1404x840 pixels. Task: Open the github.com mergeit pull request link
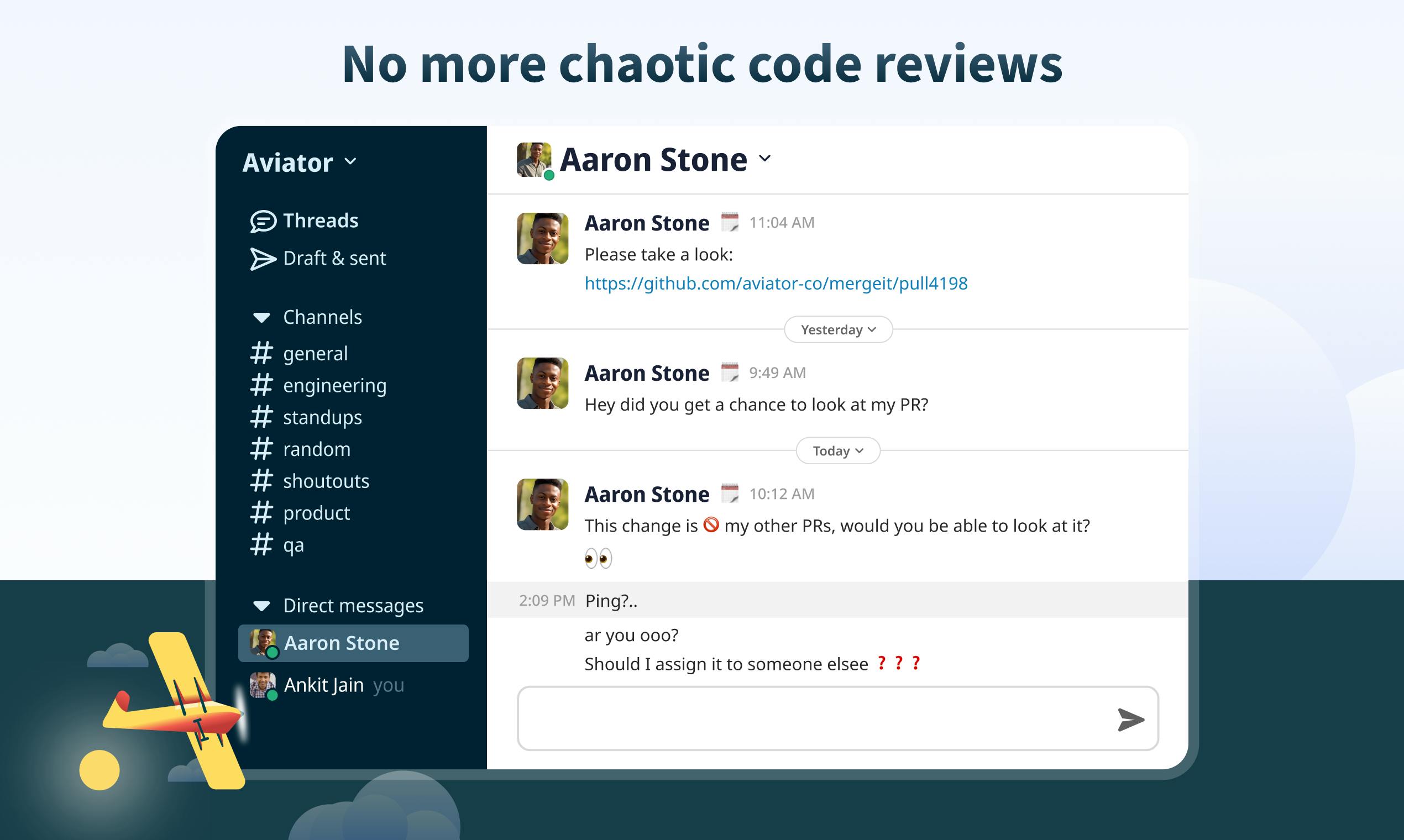(776, 283)
